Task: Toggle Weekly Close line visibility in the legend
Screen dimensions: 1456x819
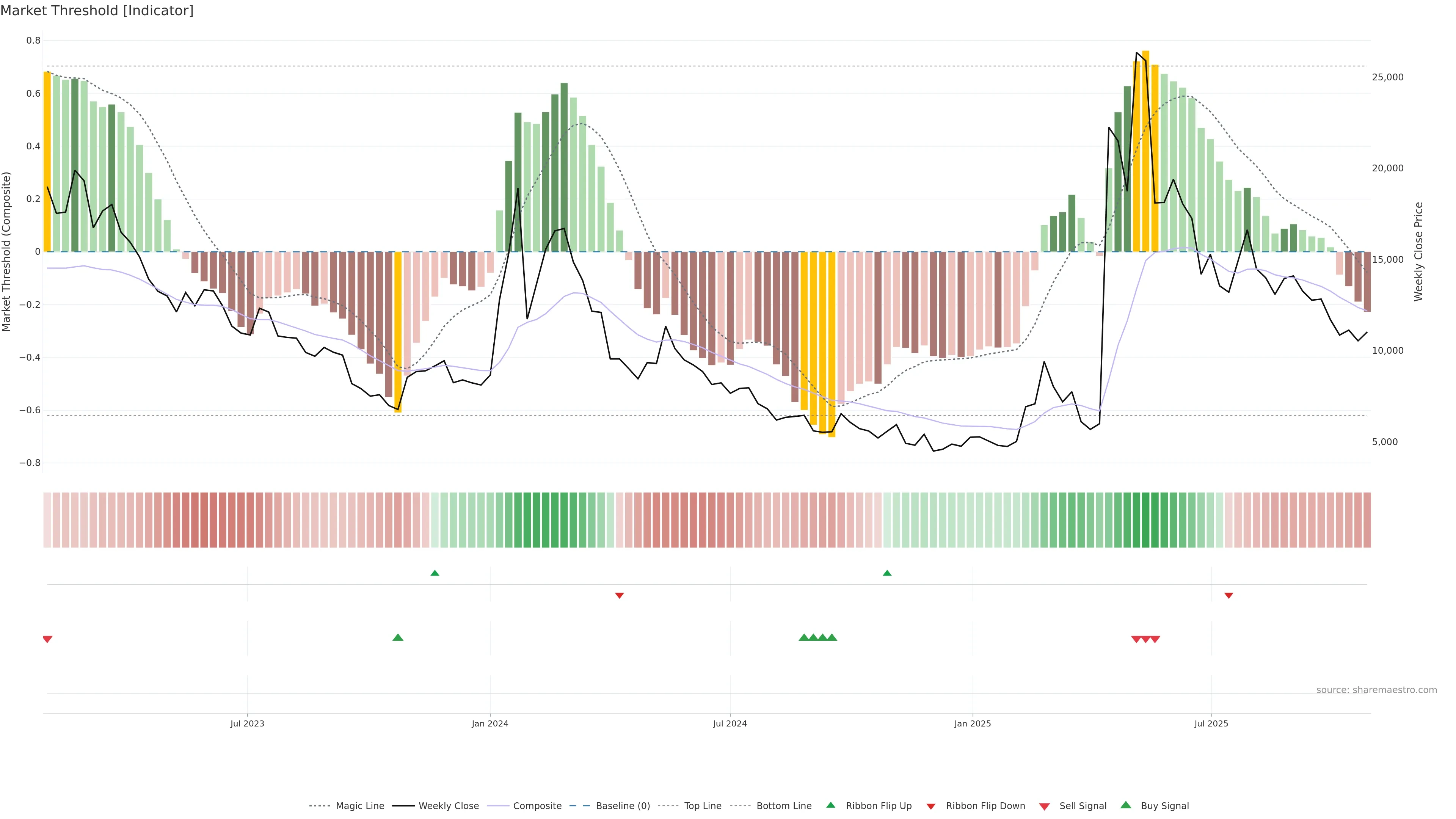Action: 448,806
